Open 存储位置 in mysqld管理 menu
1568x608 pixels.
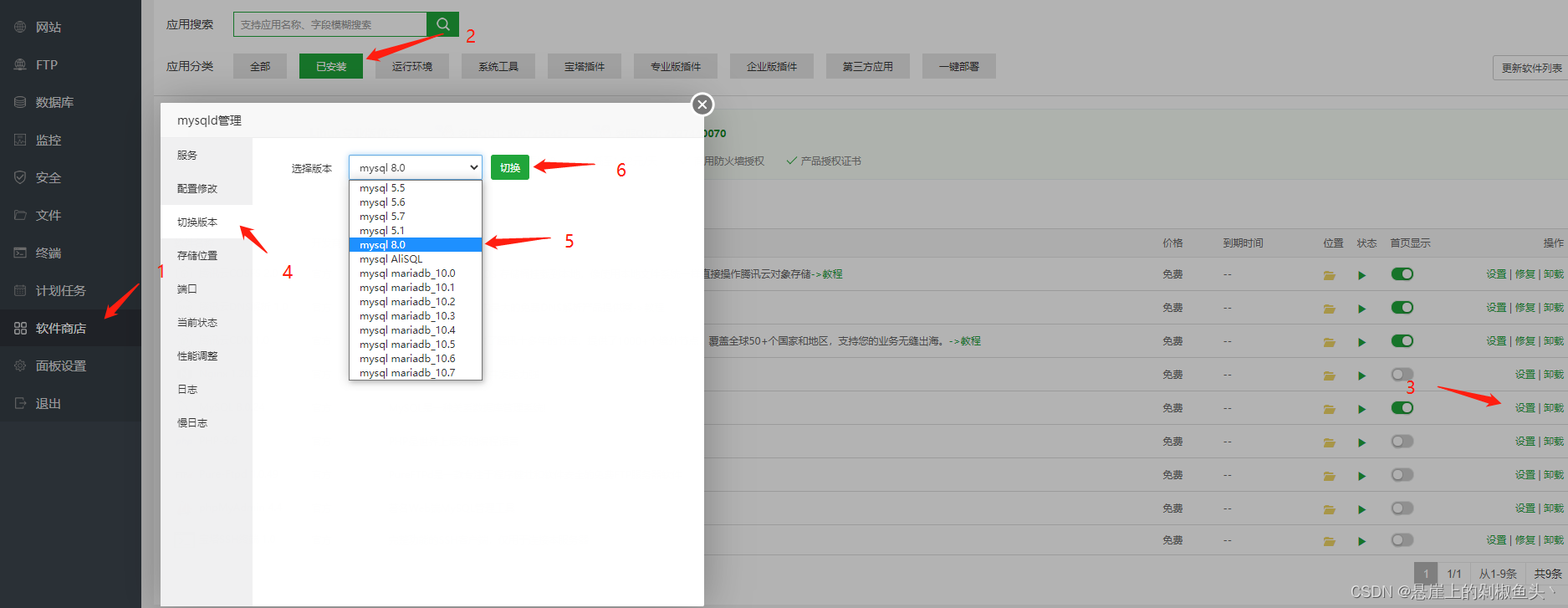(x=206, y=255)
